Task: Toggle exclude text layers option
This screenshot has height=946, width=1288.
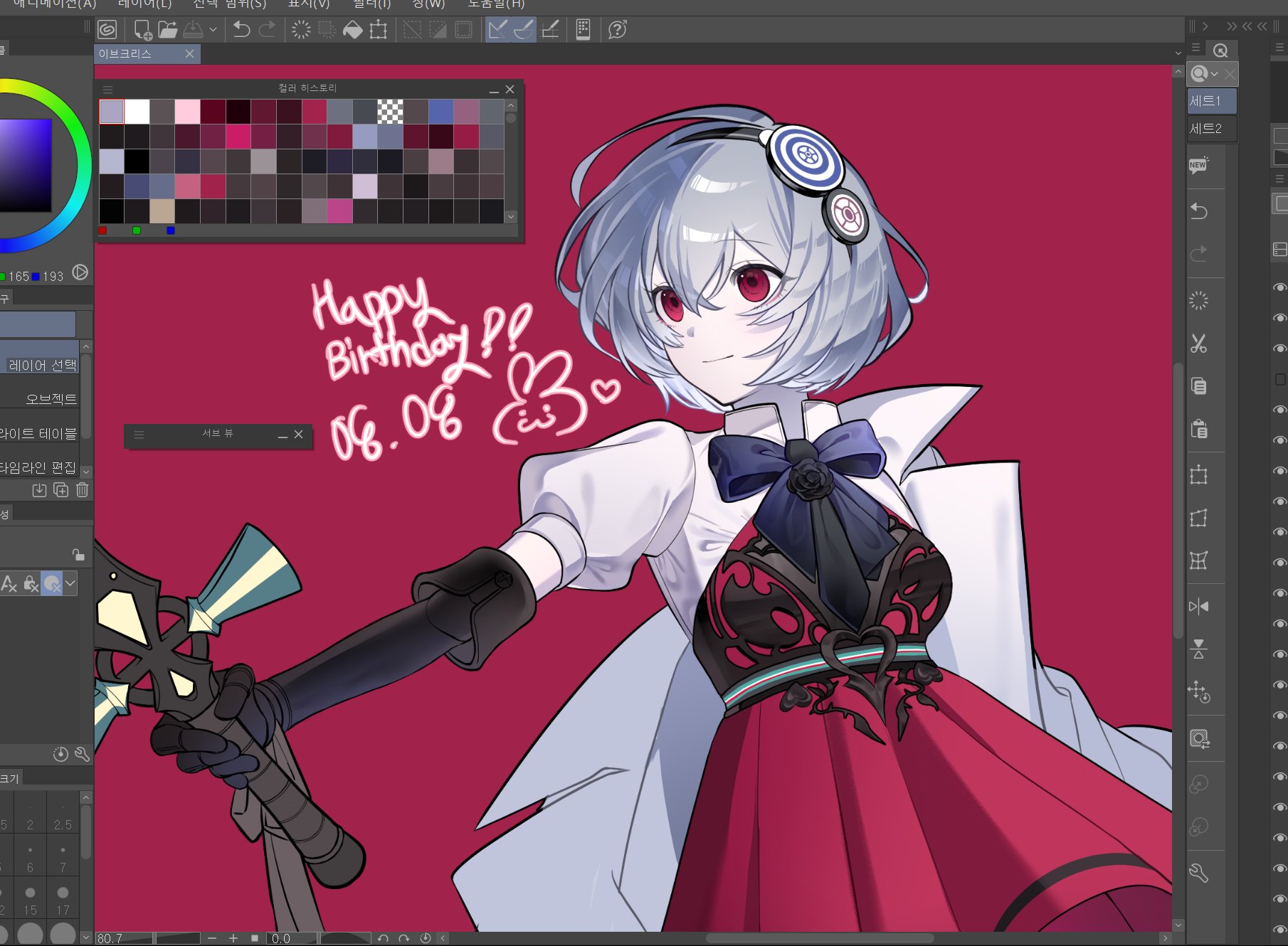Action: 9,584
